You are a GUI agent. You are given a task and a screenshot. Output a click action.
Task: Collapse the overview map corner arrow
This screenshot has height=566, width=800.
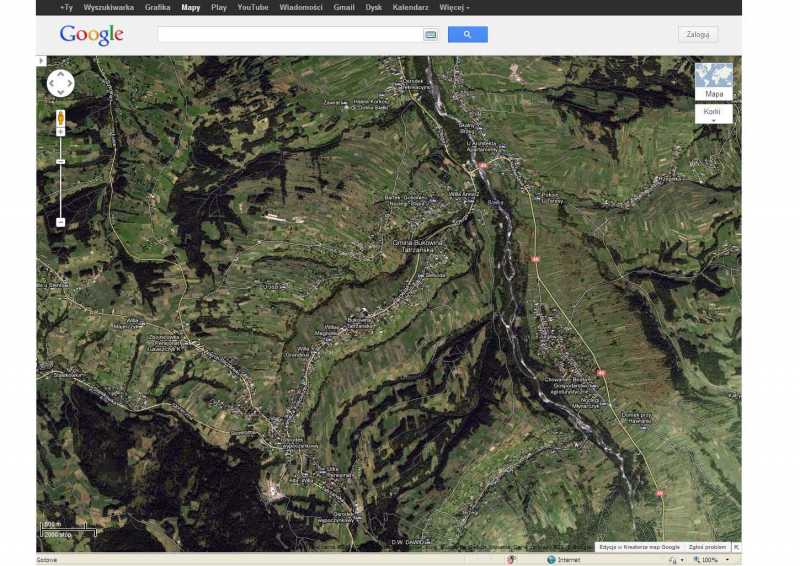point(736,547)
